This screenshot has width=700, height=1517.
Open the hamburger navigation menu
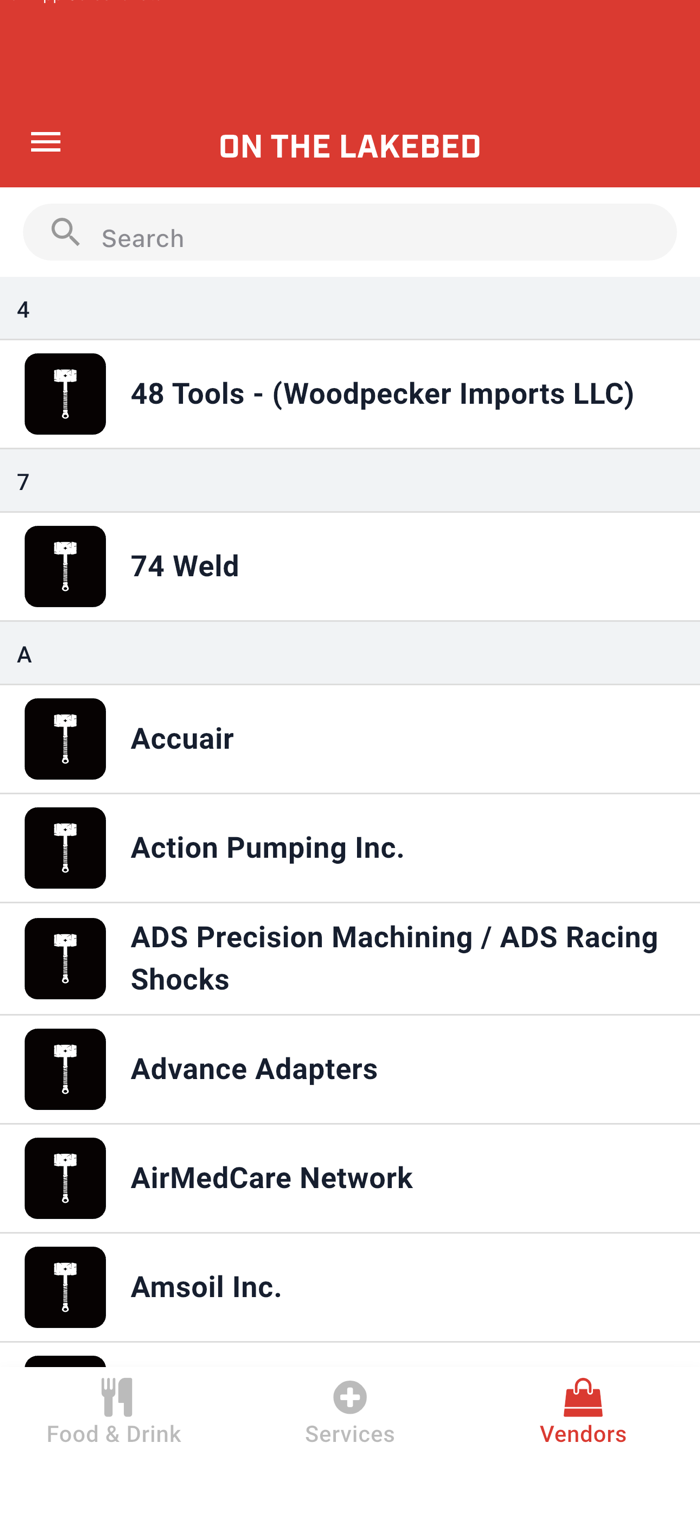pos(46,142)
